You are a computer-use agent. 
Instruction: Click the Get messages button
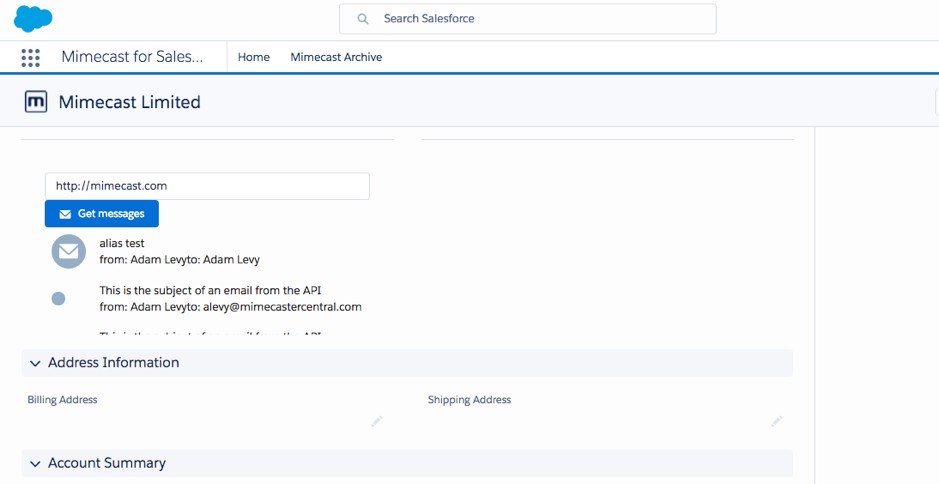pyautogui.click(x=102, y=214)
